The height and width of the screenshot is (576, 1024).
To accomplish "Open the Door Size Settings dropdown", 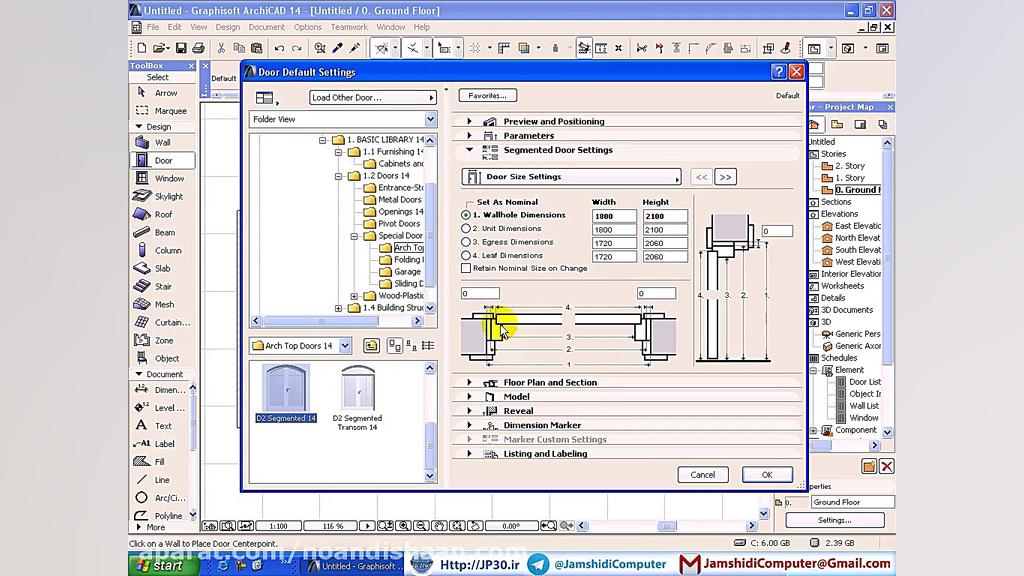I will 571,177.
